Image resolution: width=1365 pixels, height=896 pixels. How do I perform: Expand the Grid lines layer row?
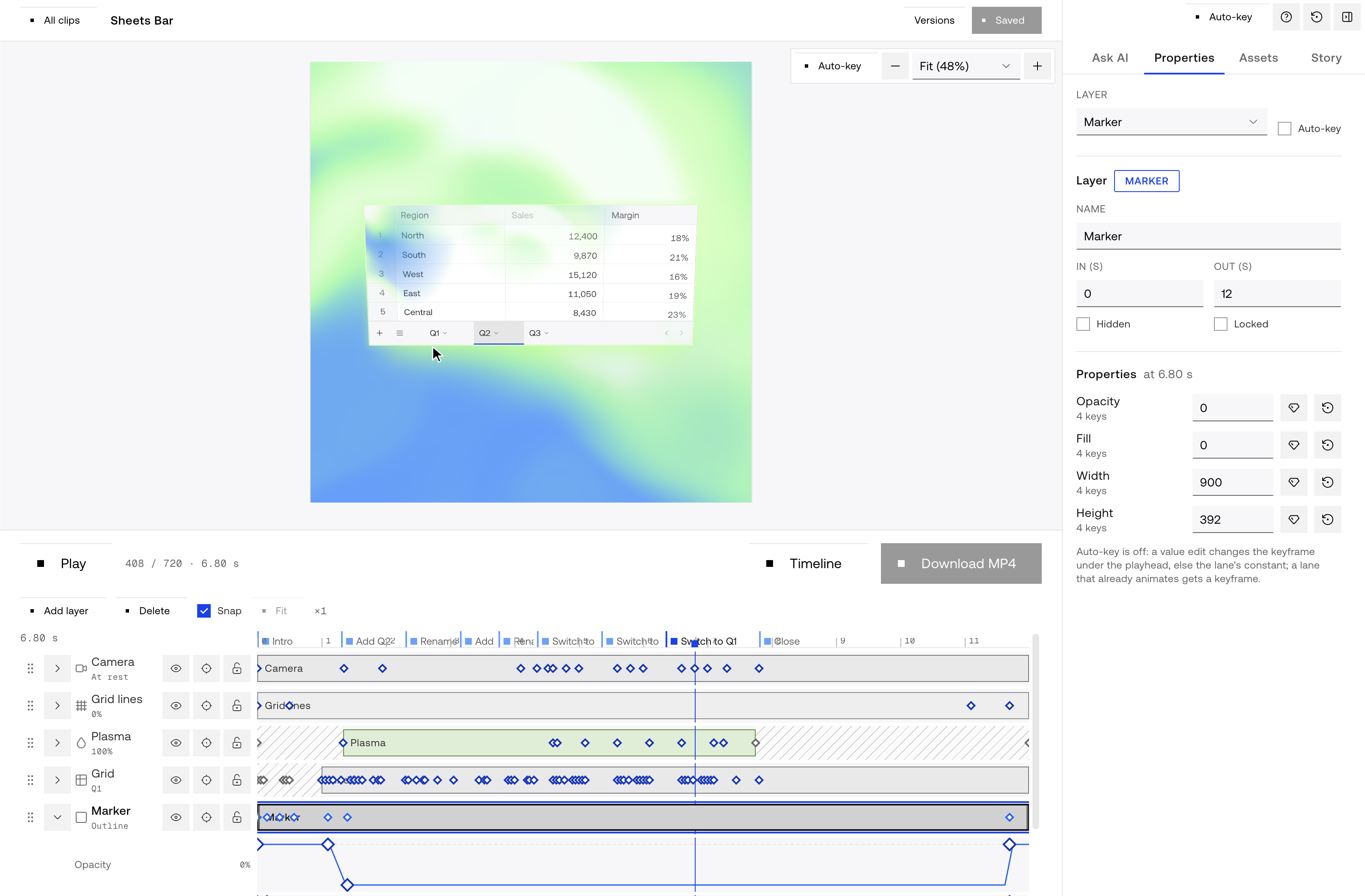(x=58, y=706)
